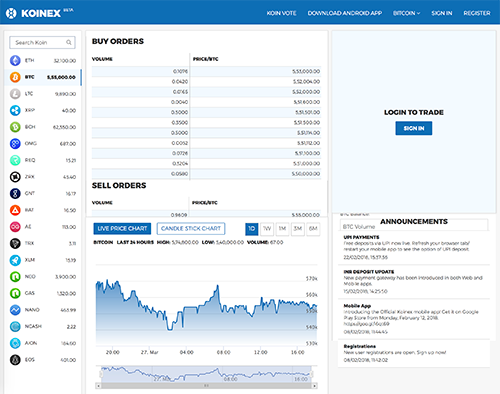Click the KOINEX brand name
This screenshot has width=500, height=394.
41,13
